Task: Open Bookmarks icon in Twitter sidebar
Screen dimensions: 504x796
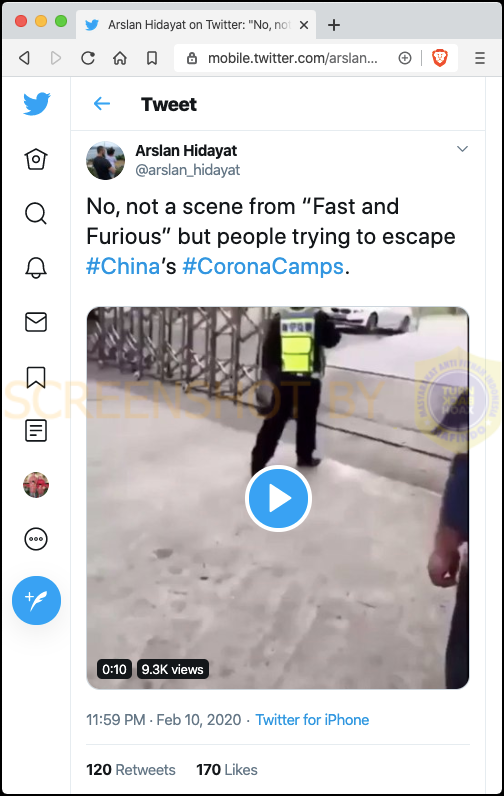Action: click(x=36, y=377)
